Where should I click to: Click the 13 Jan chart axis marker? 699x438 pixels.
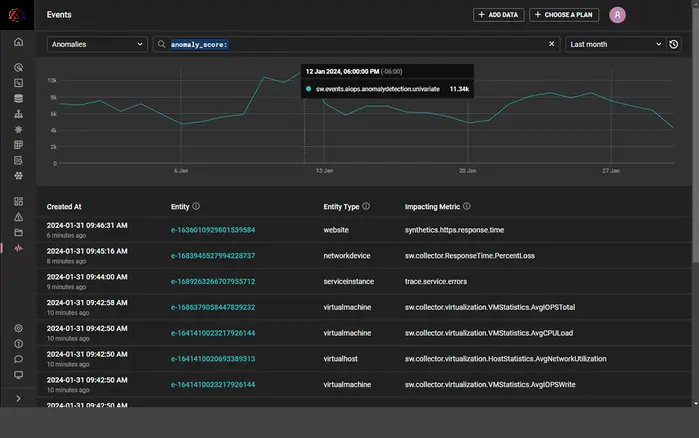pyautogui.click(x=324, y=171)
